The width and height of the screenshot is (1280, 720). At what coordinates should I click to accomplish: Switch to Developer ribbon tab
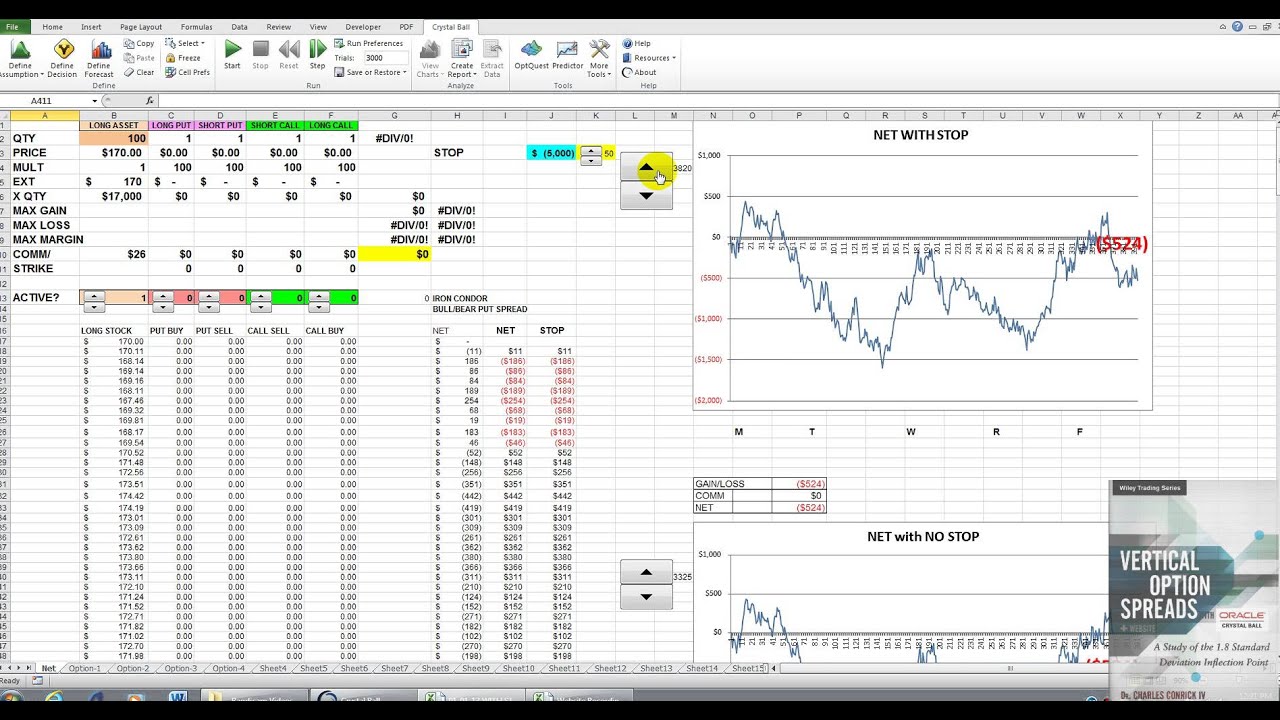[363, 27]
